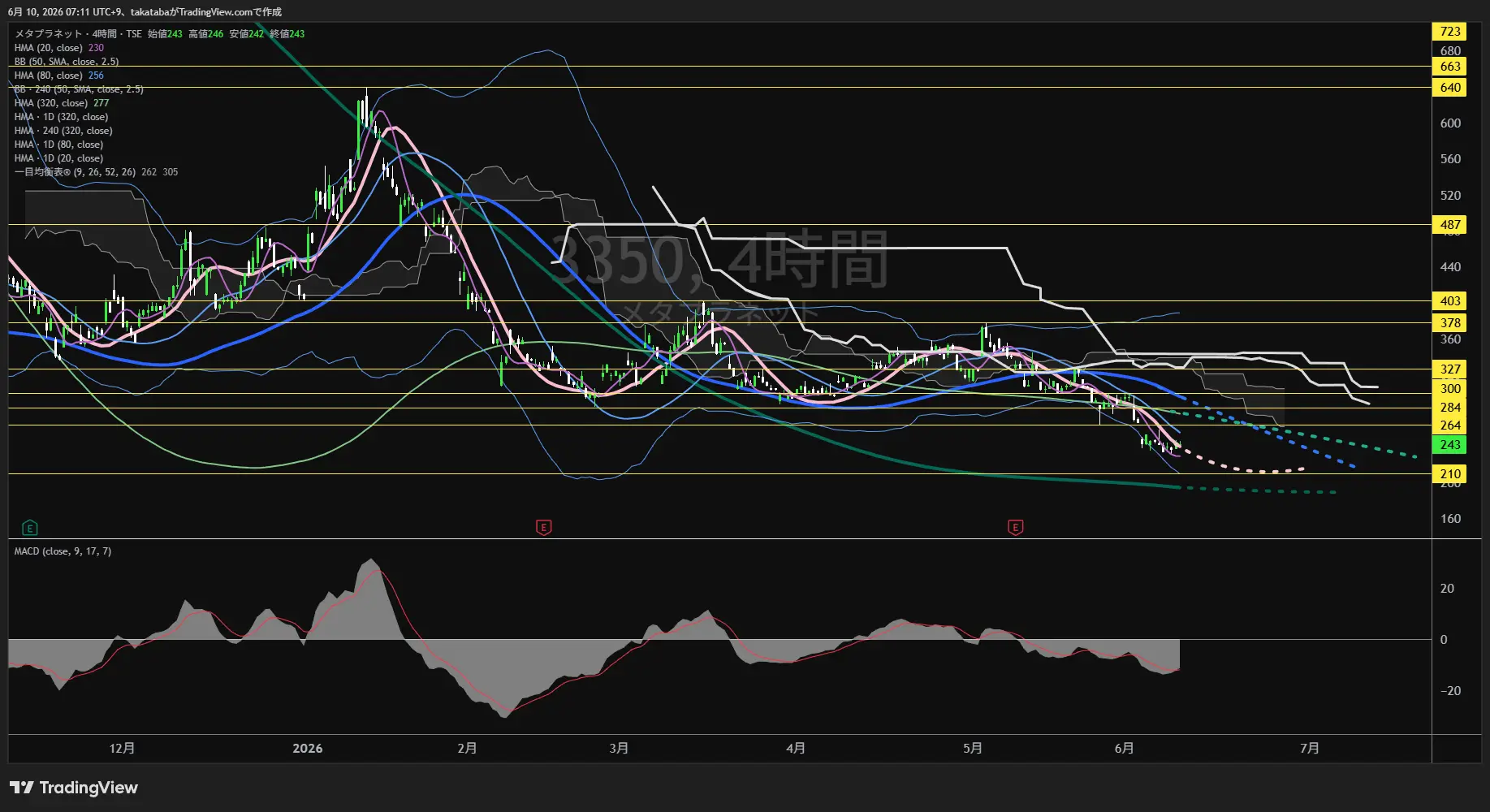Select the HMA (320, close) 277 legend
Image resolution: width=1490 pixels, height=812 pixels.
tap(62, 103)
